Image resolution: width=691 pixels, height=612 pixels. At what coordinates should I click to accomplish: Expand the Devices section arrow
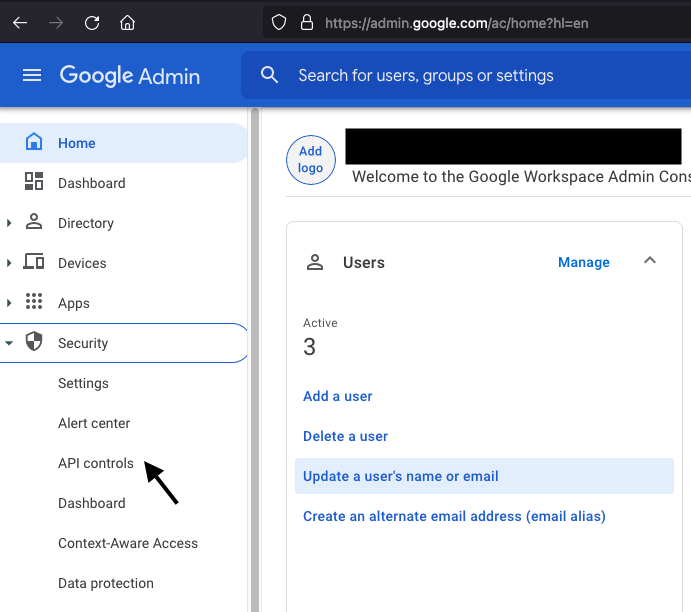pyautogui.click(x=9, y=263)
